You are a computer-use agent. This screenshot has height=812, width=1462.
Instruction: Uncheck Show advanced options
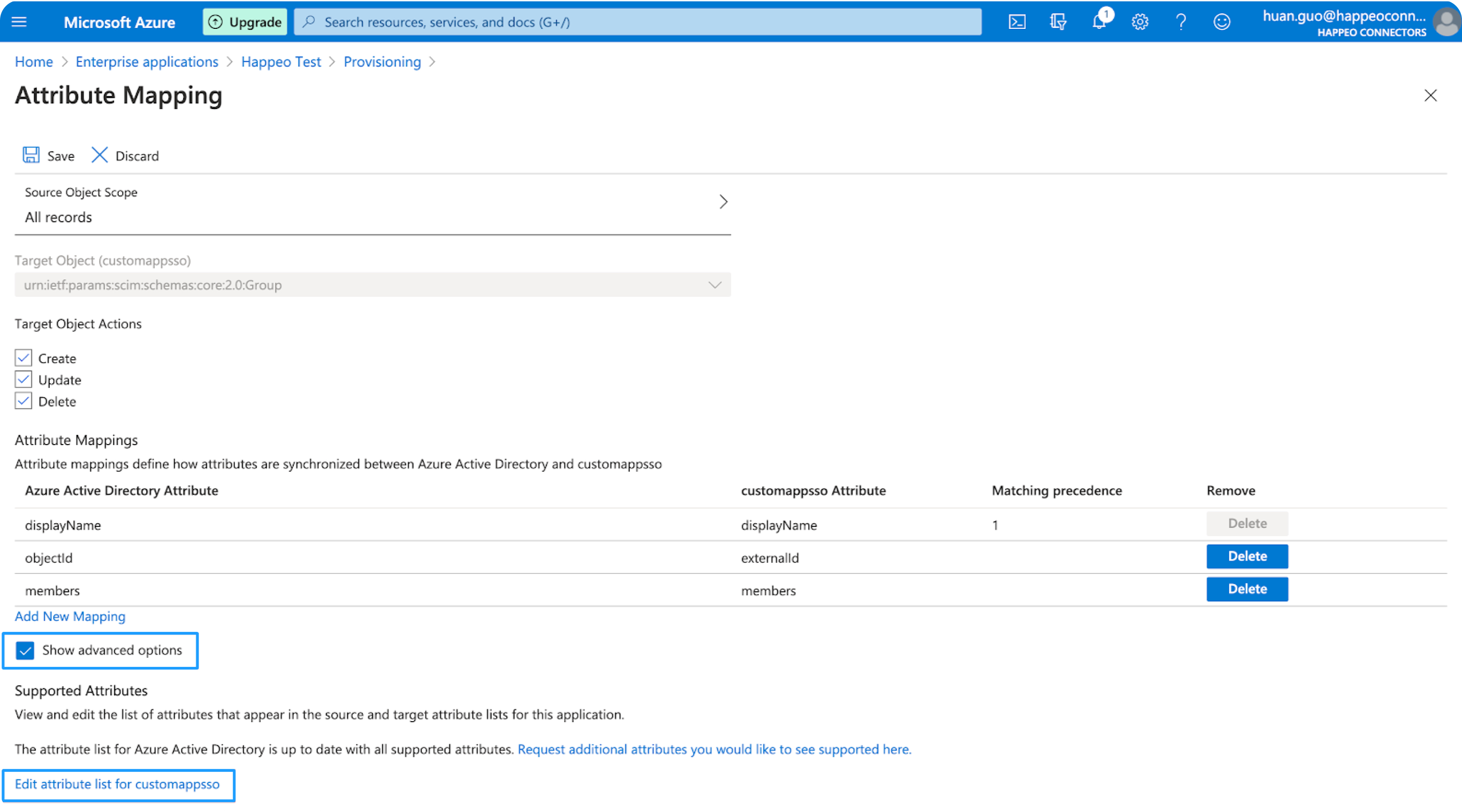click(25, 650)
